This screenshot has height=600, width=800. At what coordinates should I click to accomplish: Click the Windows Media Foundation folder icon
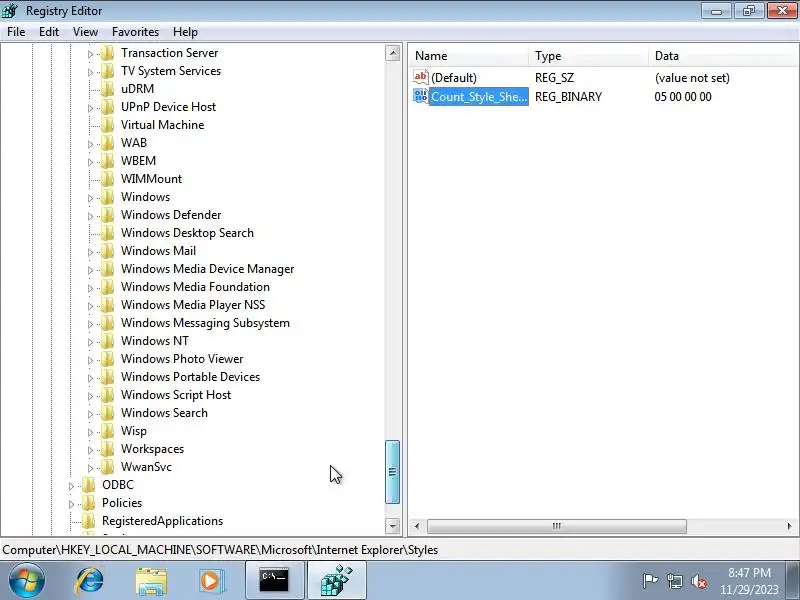(x=107, y=287)
